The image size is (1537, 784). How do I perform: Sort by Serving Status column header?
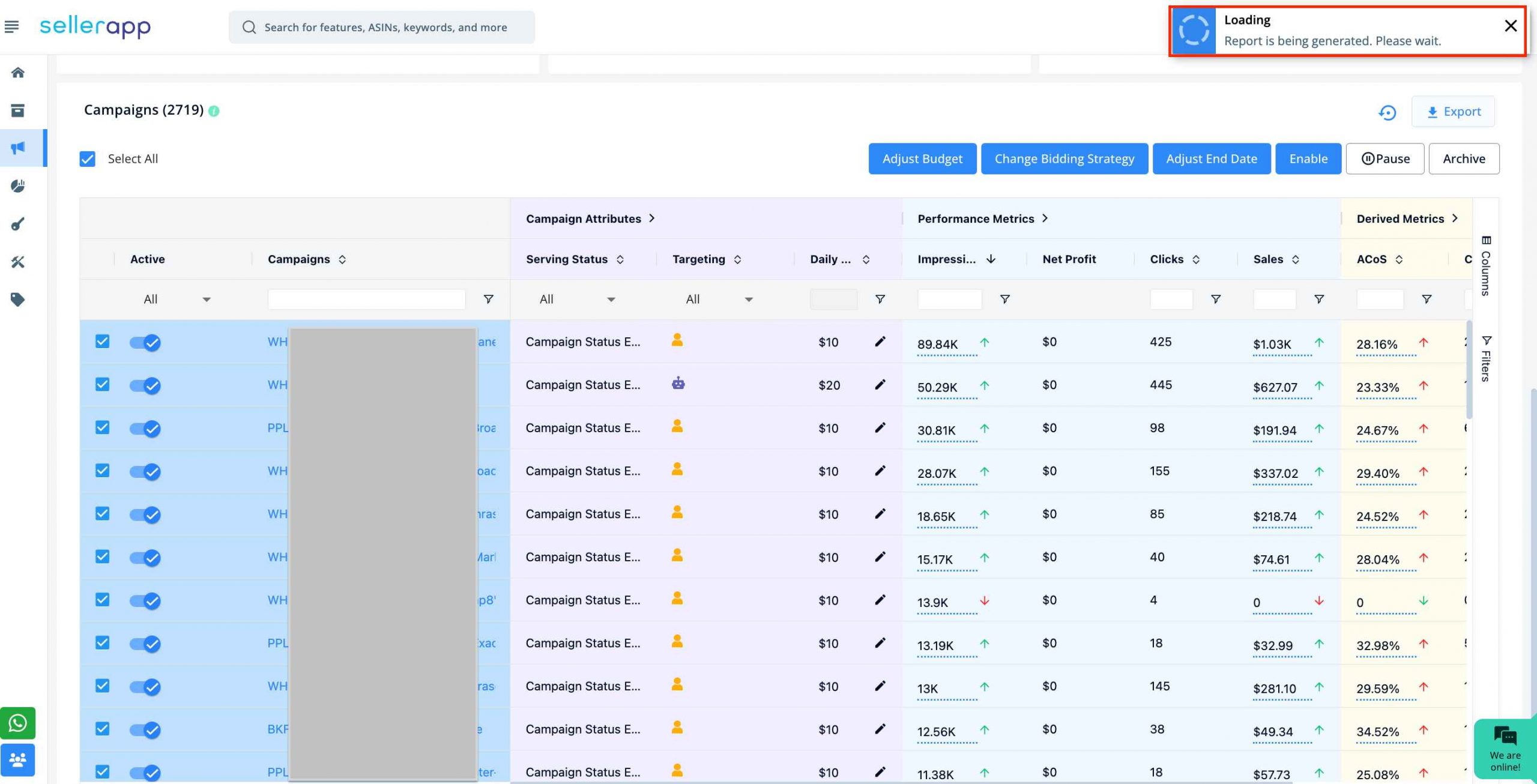[x=575, y=259]
